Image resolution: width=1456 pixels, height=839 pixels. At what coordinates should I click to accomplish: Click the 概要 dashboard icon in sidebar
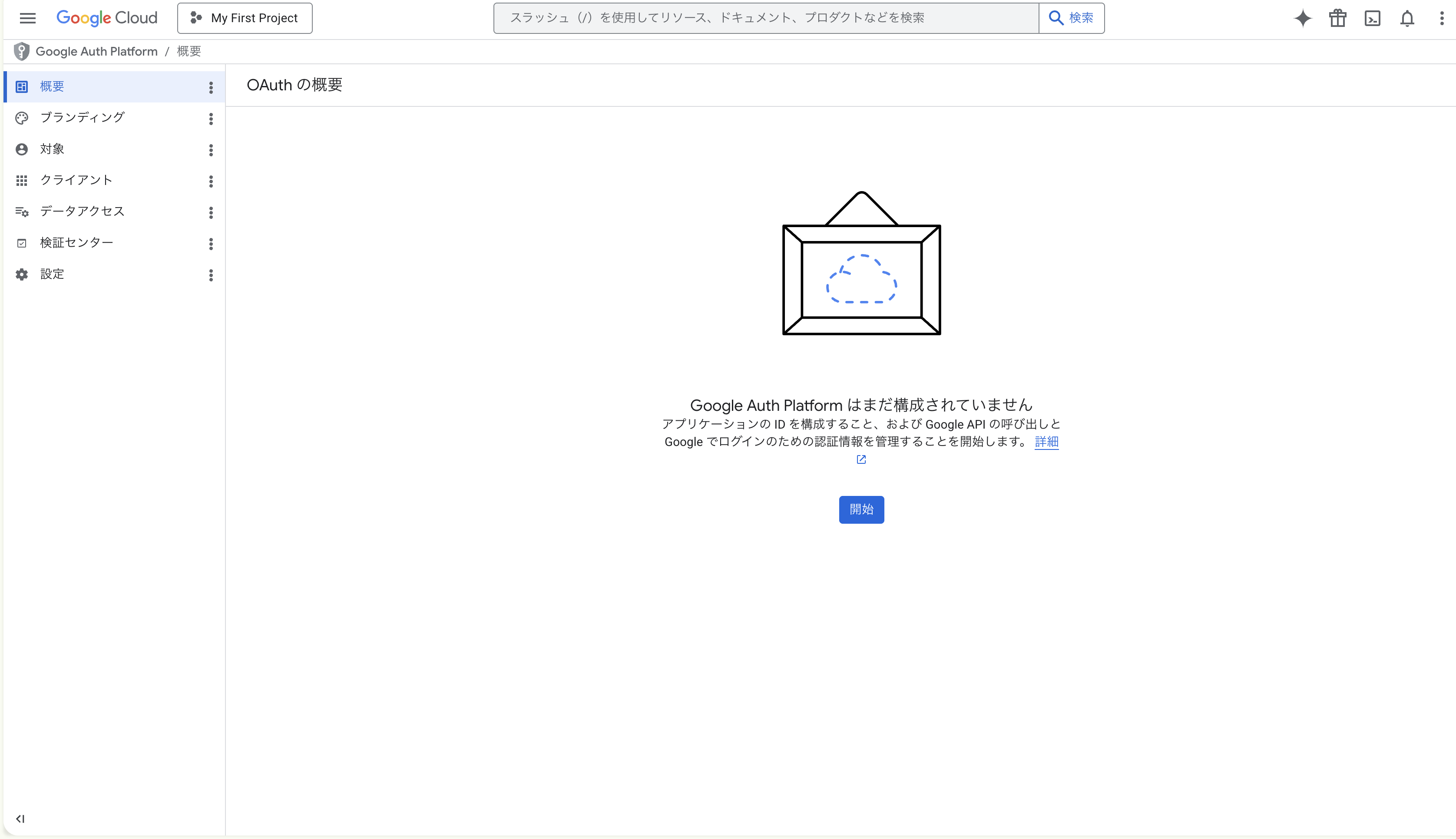(x=22, y=87)
